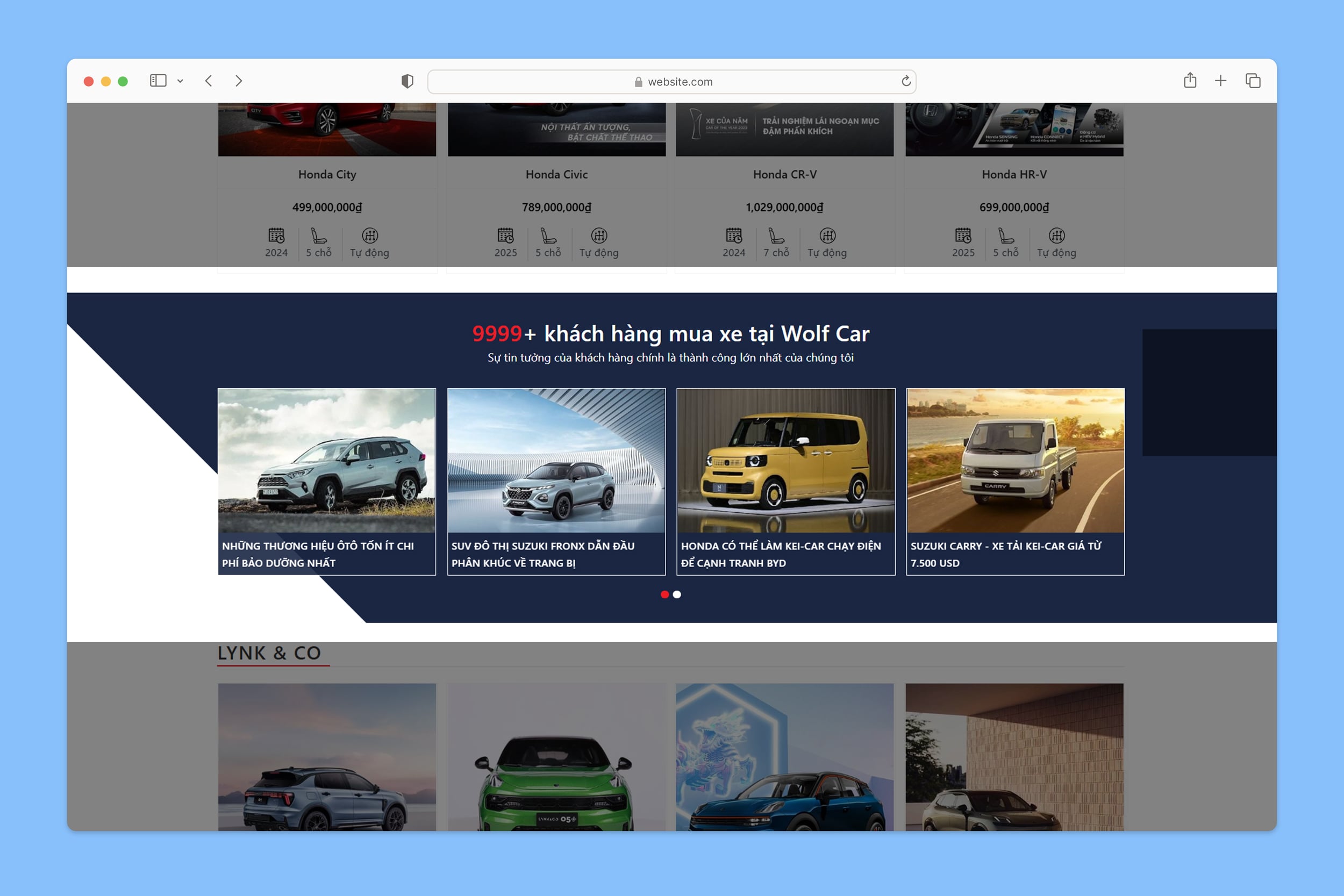Click the sidebar toggle icon
The height and width of the screenshot is (896, 1344).
click(158, 81)
